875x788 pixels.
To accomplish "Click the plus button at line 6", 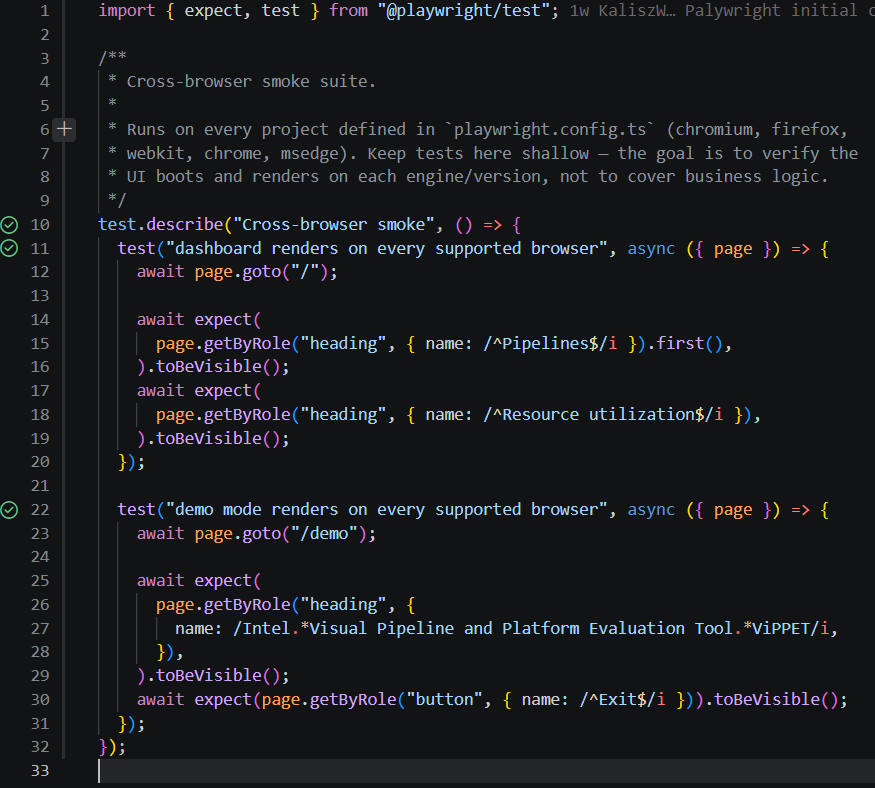I will (64, 129).
